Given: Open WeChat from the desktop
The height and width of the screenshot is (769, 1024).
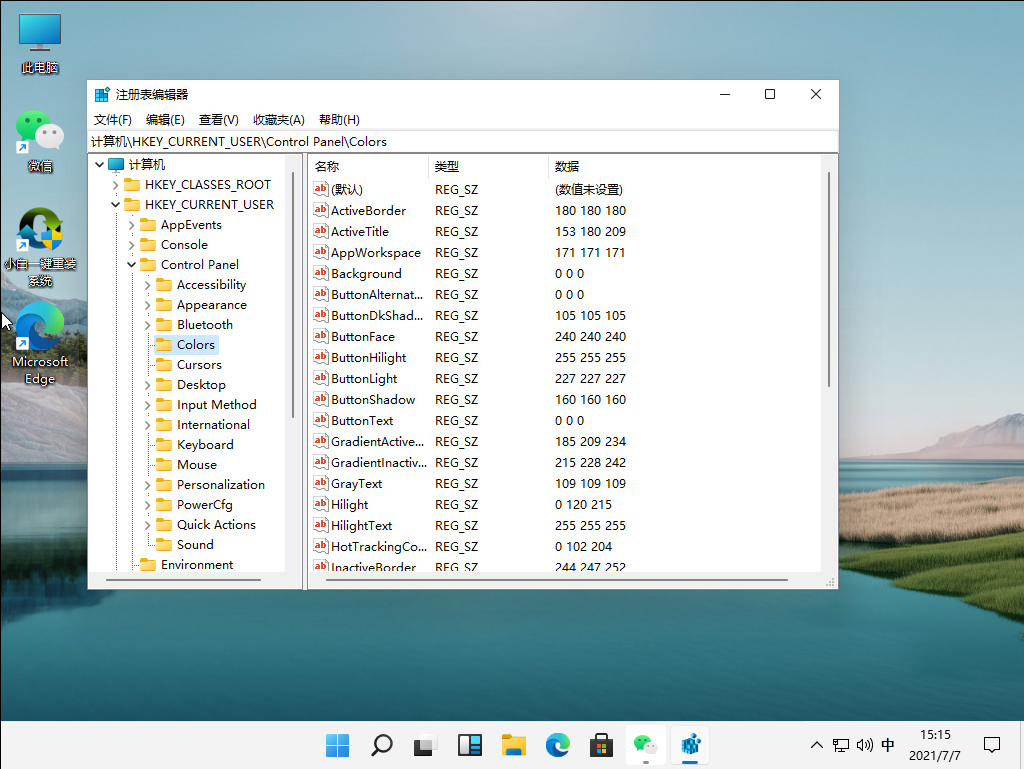Looking at the screenshot, I should click(39, 130).
